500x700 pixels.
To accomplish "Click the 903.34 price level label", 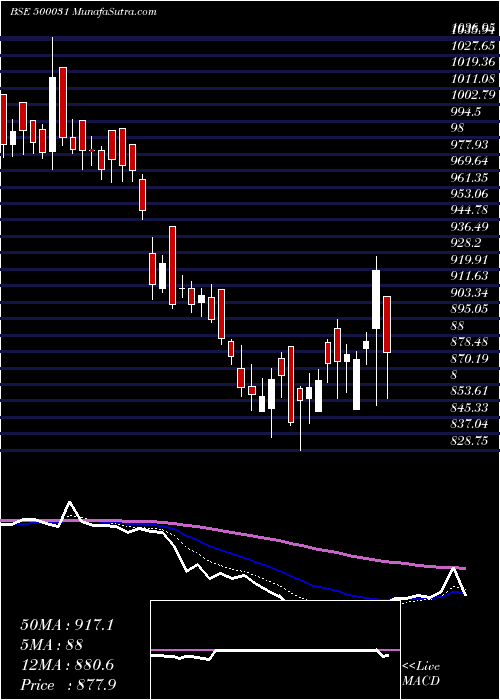I will point(469,293).
